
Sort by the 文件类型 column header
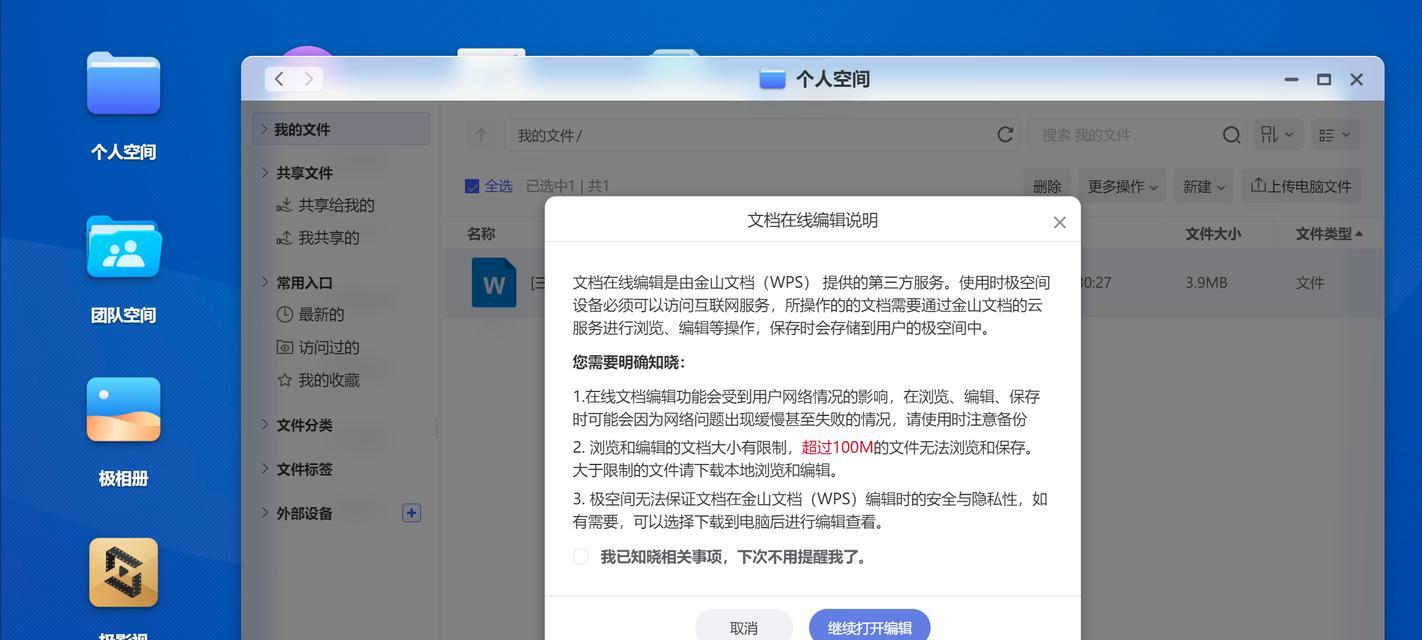1329,233
